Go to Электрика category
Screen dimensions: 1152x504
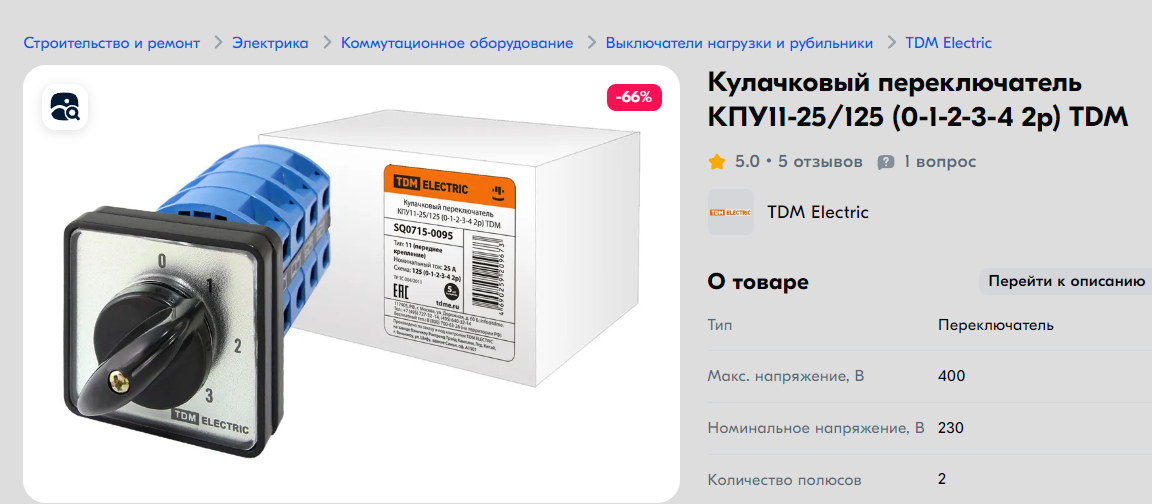tap(270, 43)
